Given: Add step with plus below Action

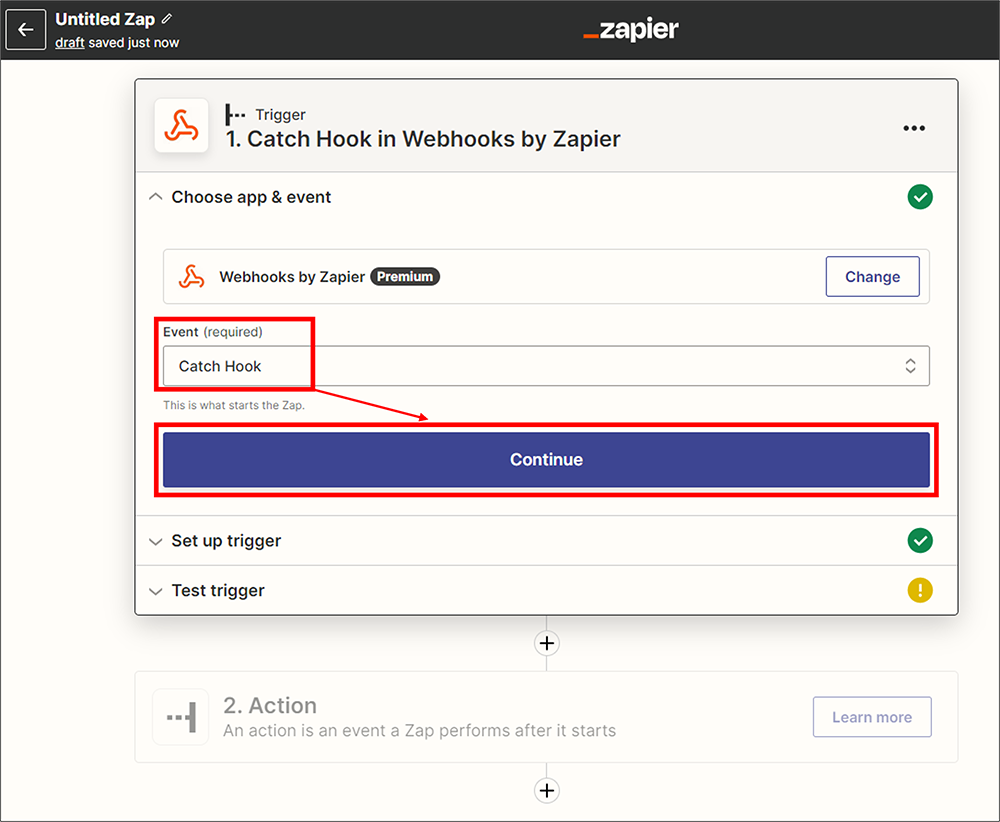Looking at the screenshot, I should point(547,791).
